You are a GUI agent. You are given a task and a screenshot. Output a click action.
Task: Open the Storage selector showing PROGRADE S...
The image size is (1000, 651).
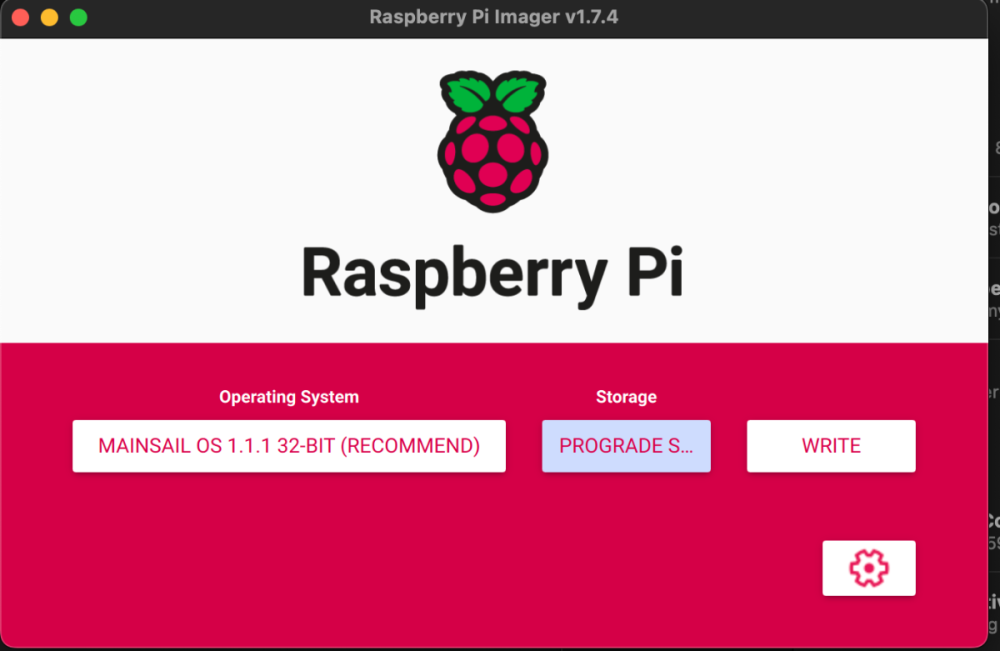626,446
